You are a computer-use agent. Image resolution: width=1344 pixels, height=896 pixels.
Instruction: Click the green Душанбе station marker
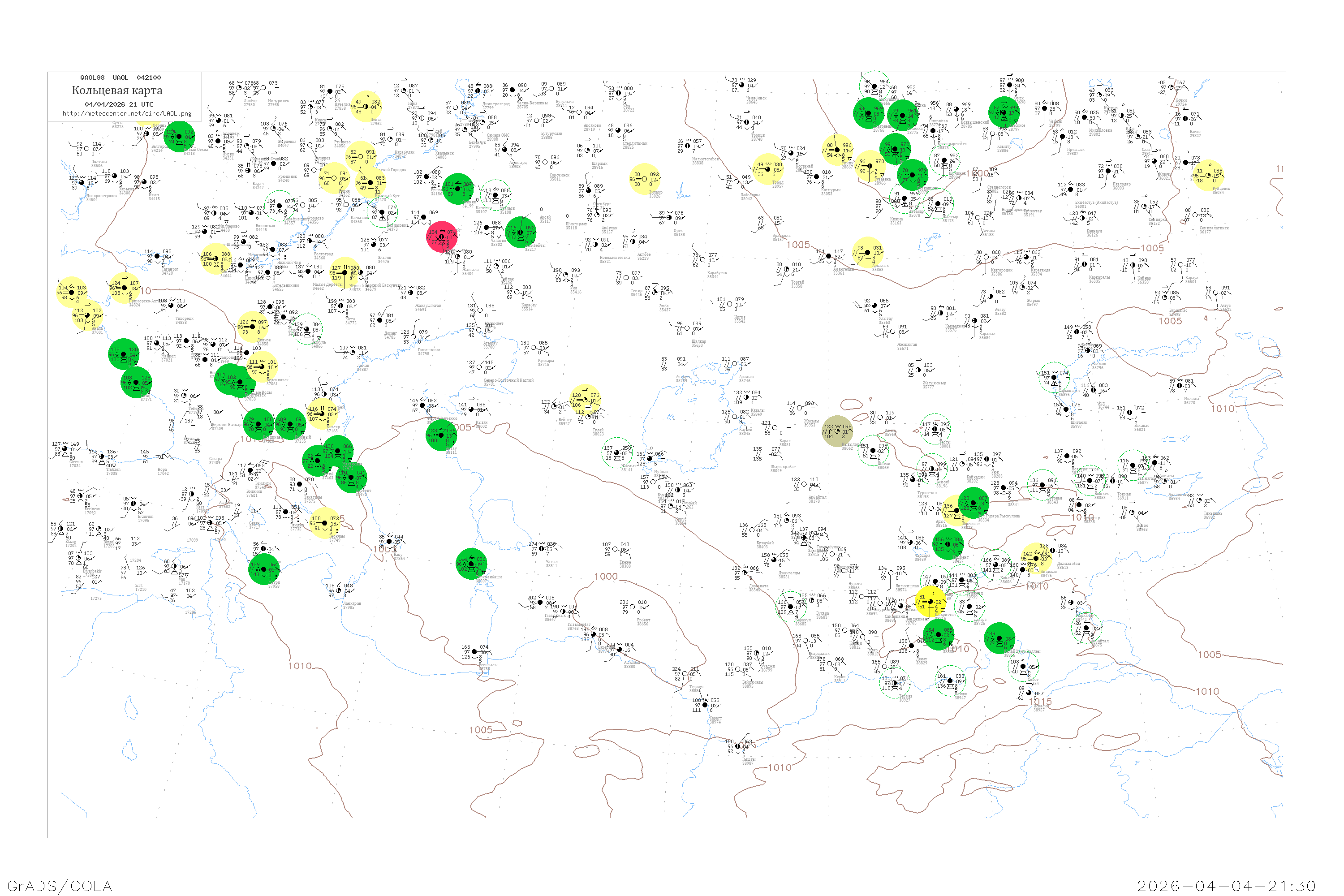[938, 635]
